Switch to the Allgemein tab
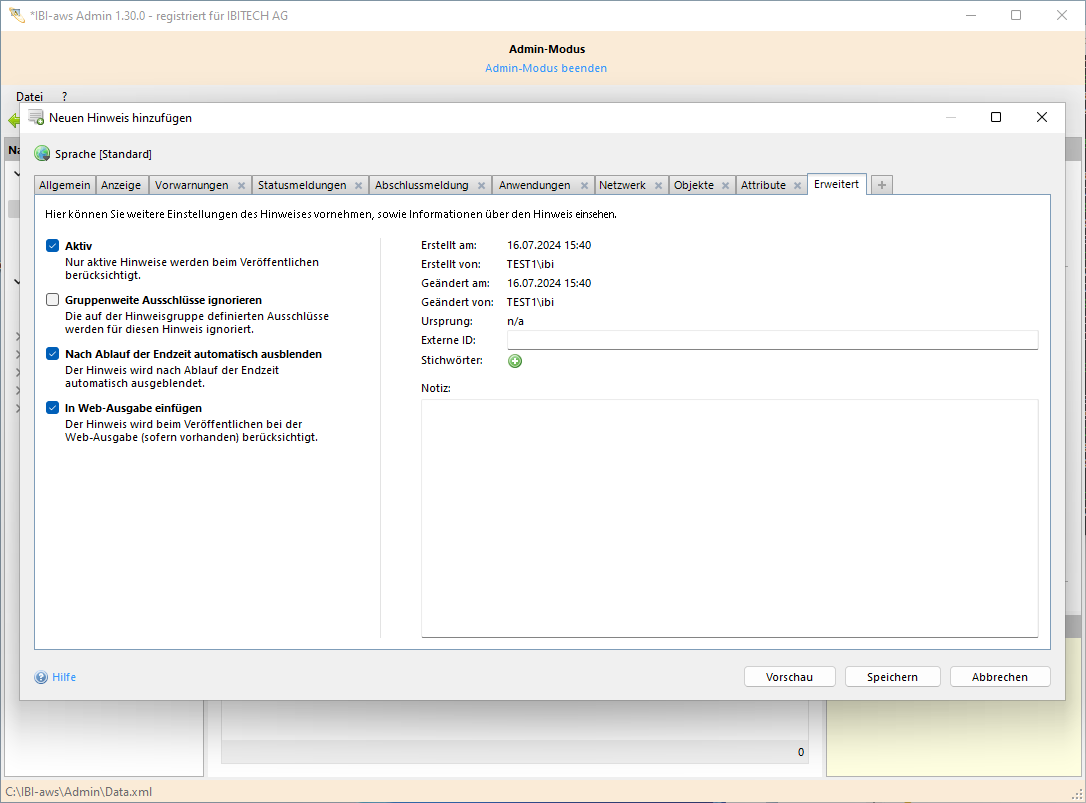This screenshot has height=803, width=1086. tap(65, 185)
